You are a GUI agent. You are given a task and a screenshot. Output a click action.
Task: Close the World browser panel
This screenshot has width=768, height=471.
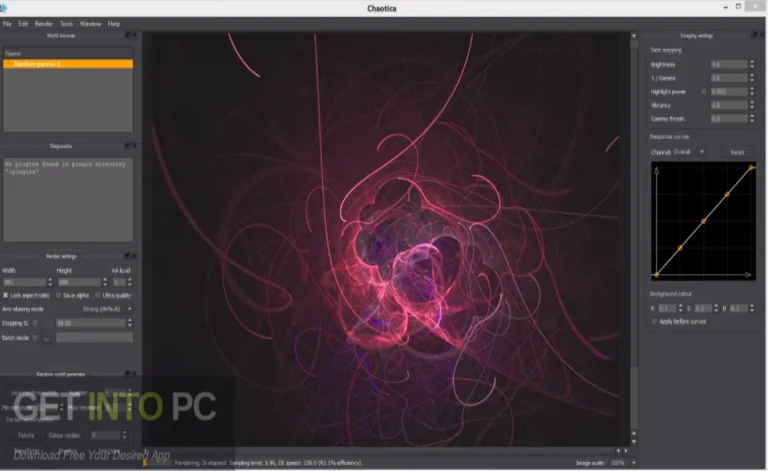(x=134, y=35)
